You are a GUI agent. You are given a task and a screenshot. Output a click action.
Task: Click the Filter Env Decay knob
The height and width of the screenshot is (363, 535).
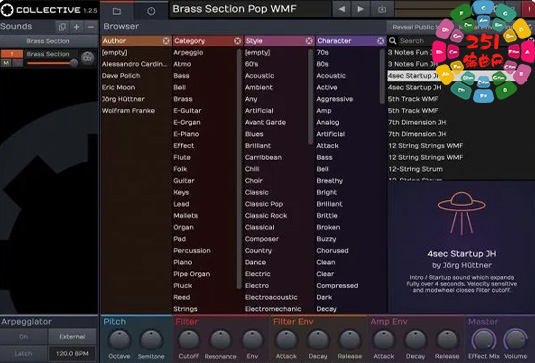318,340
